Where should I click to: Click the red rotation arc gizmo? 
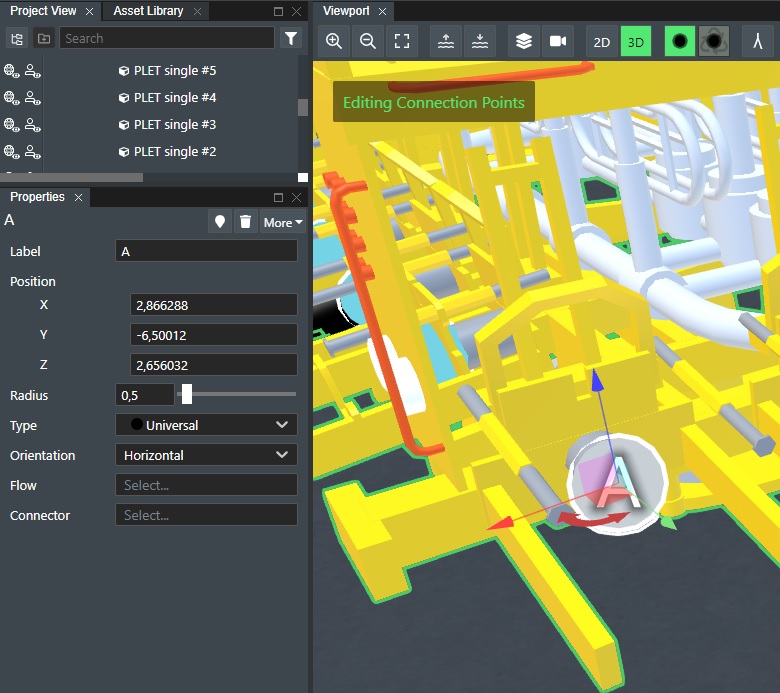(593, 519)
